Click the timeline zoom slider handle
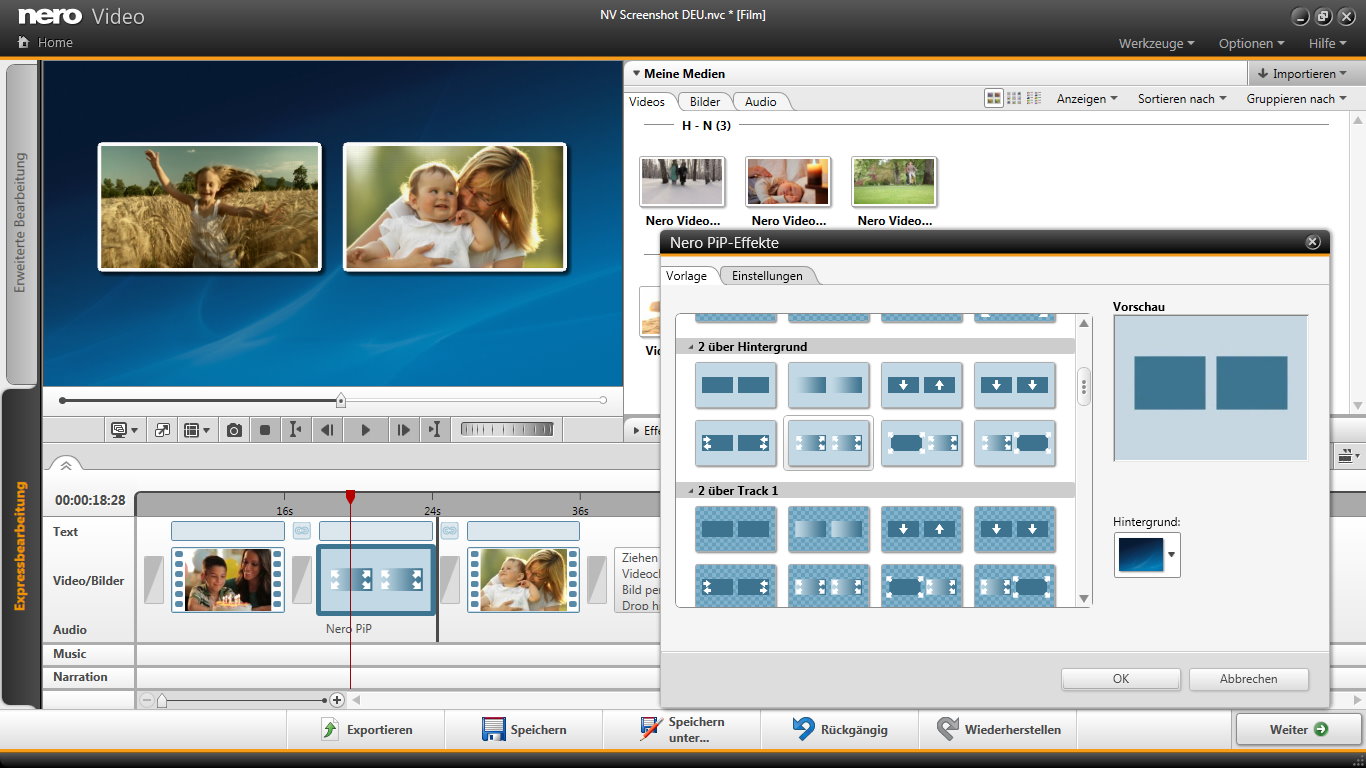Screen dimensions: 1366x768 (162, 701)
